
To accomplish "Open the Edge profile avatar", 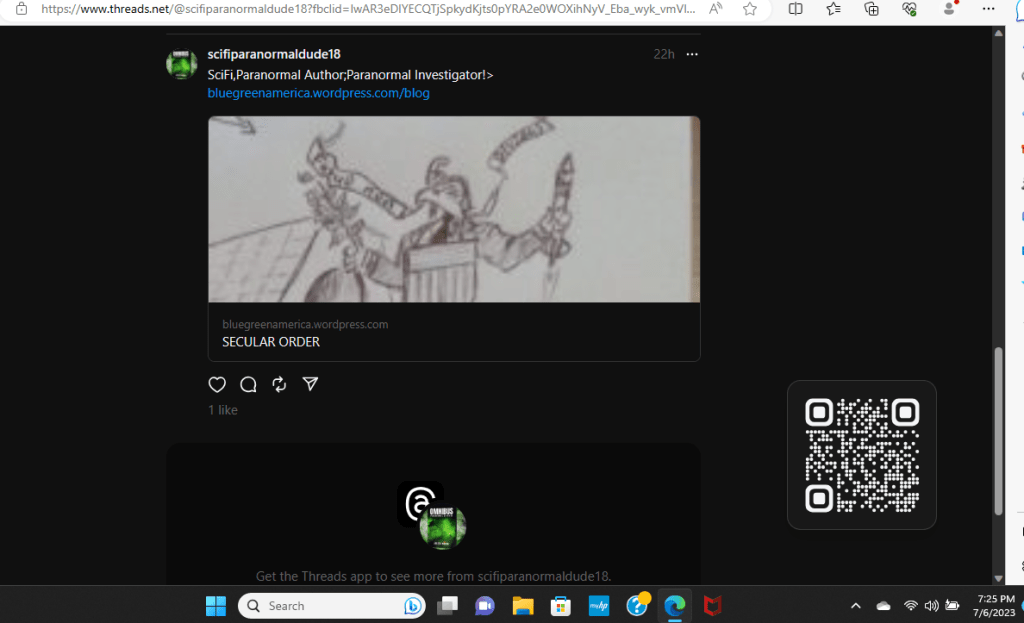I will (x=948, y=9).
